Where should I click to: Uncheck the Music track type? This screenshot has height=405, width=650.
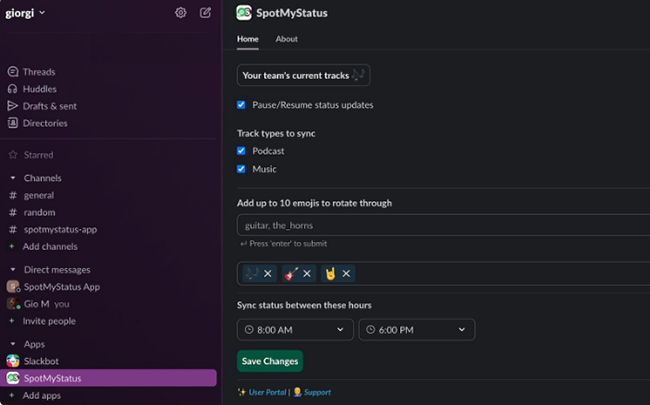(241, 169)
